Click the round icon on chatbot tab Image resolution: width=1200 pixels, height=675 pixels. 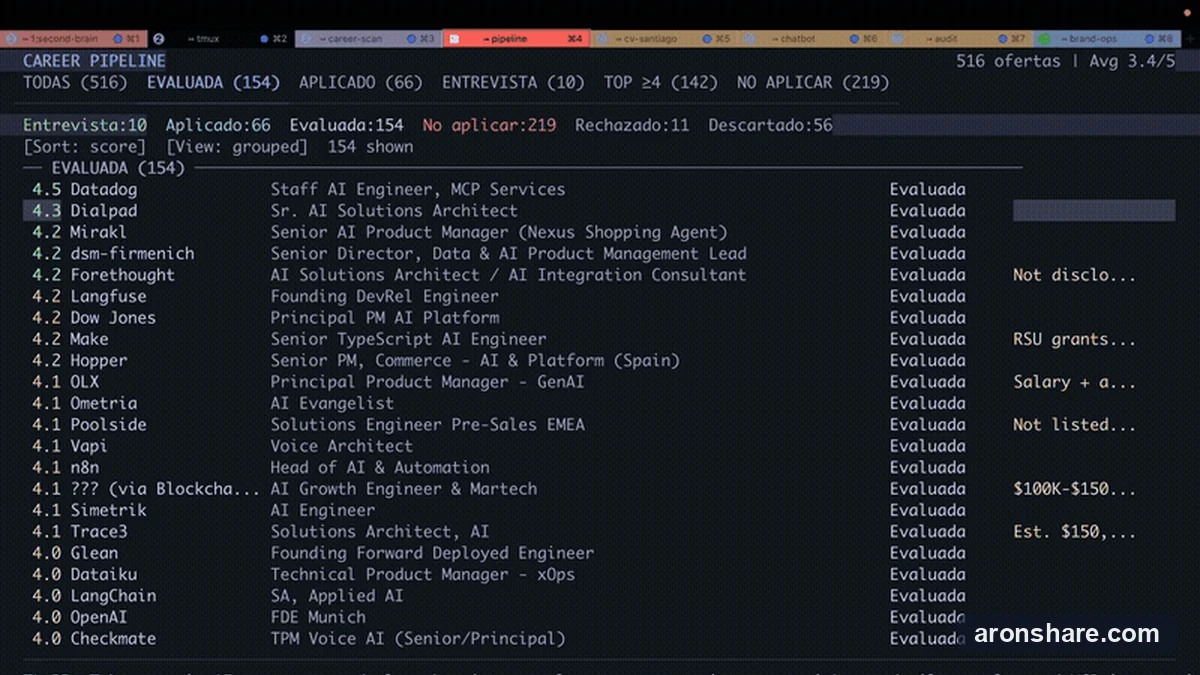click(750, 39)
